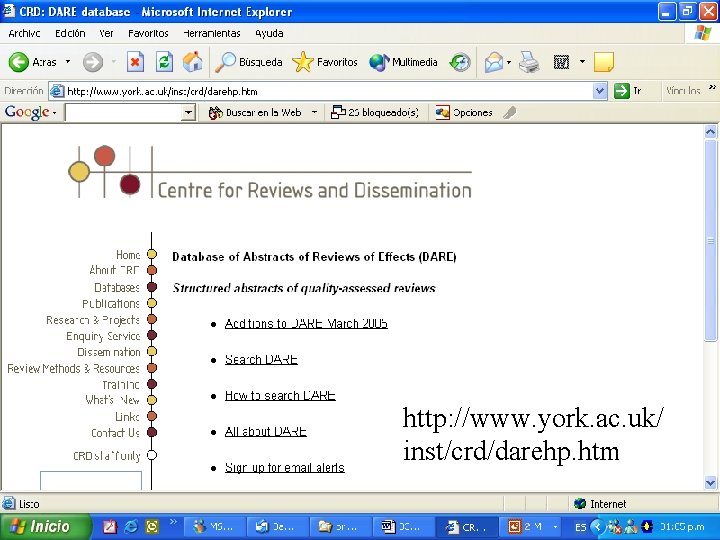The image size is (720, 540).
Task: Open the Mail icon dropdown arrow
Action: (509, 62)
